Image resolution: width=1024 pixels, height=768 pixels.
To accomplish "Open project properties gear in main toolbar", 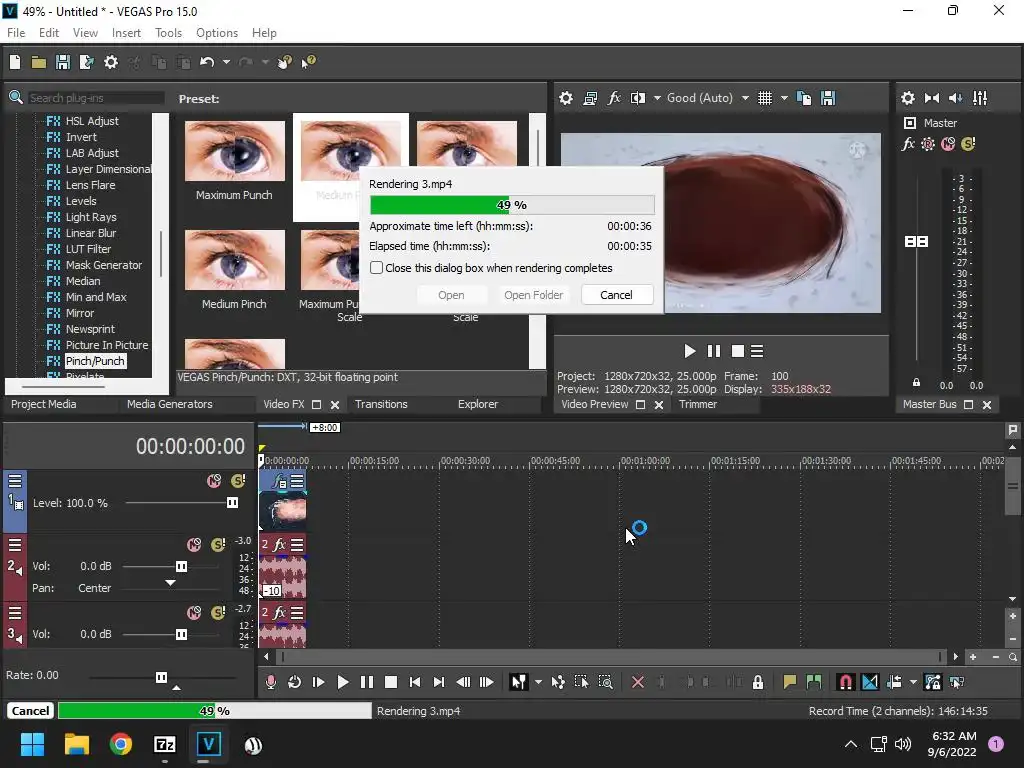I will [x=111, y=62].
